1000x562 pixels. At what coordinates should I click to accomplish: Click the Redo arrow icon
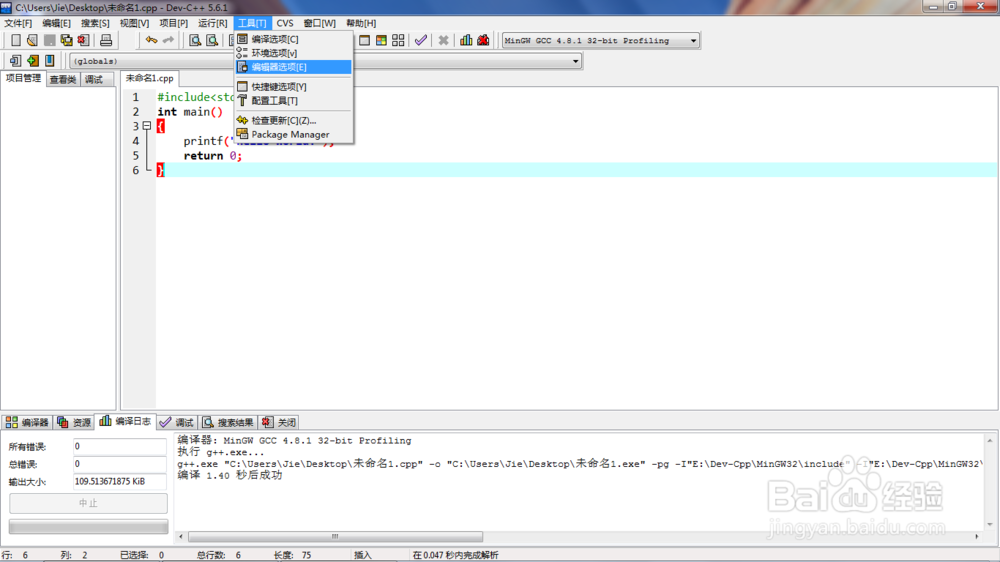pyautogui.click(x=168, y=40)
